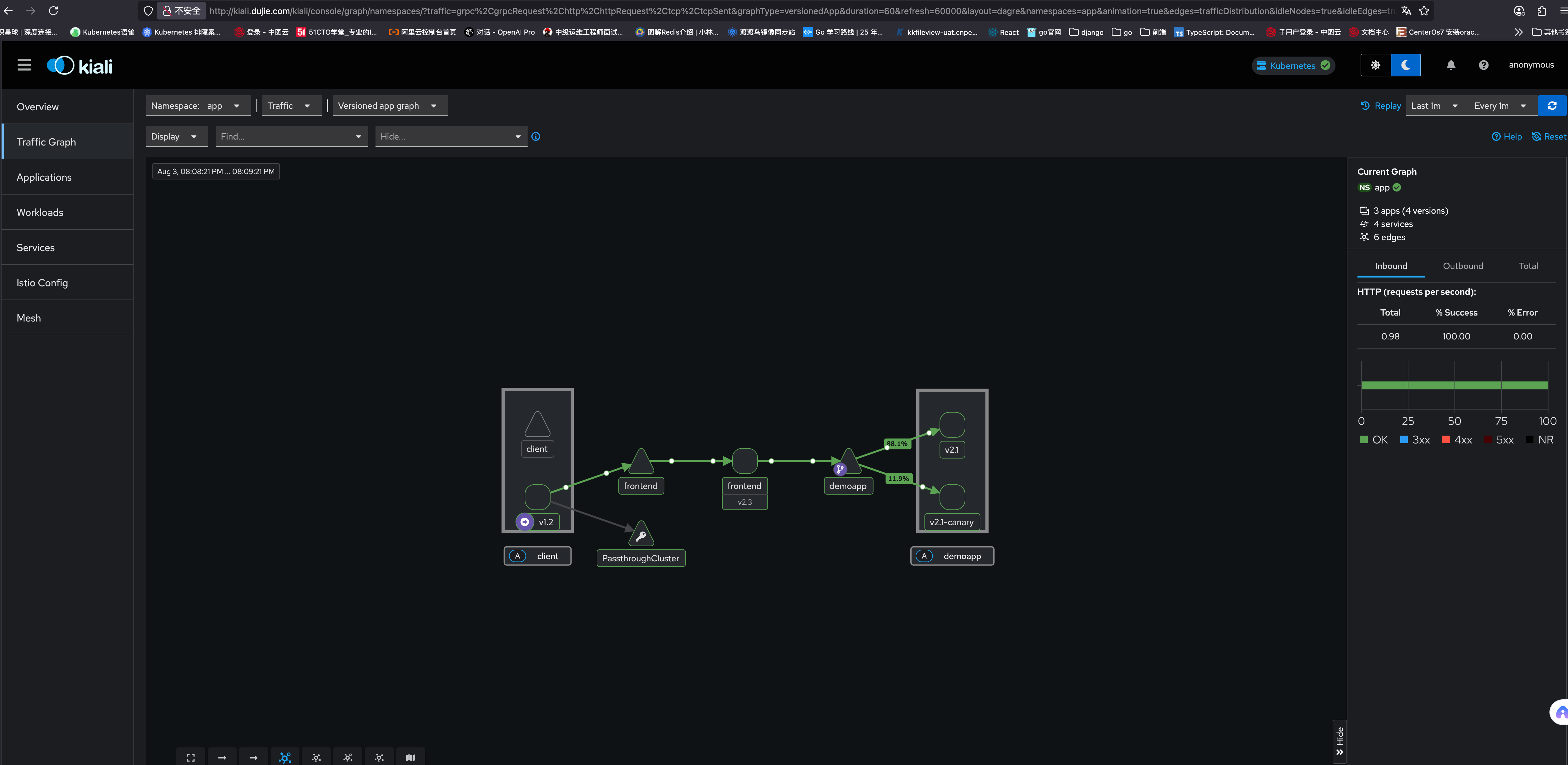The width and height of the screenshot is (1568, 765).
Task: Collapse side panel with Hide button
Action: 1339,741
